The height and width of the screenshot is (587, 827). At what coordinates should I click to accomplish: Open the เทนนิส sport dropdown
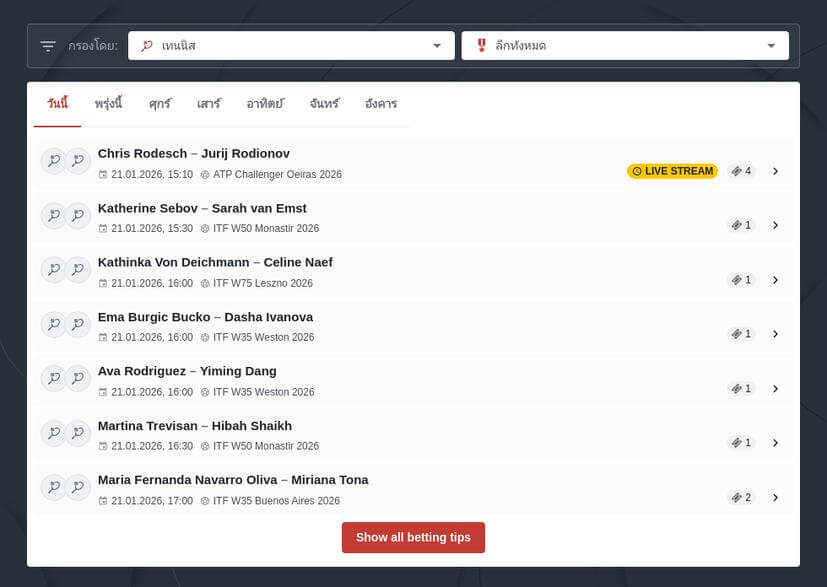pos(291,46)
